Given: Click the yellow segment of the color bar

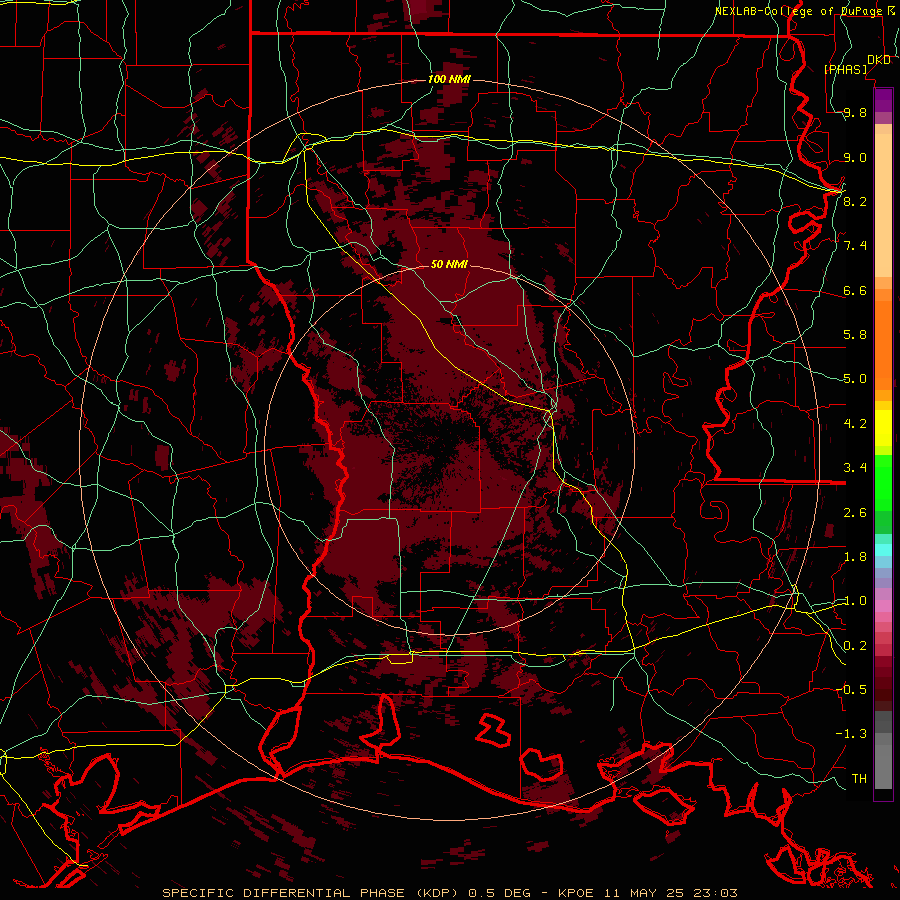Looking at the screenshot, I should (x=883, y=428).
